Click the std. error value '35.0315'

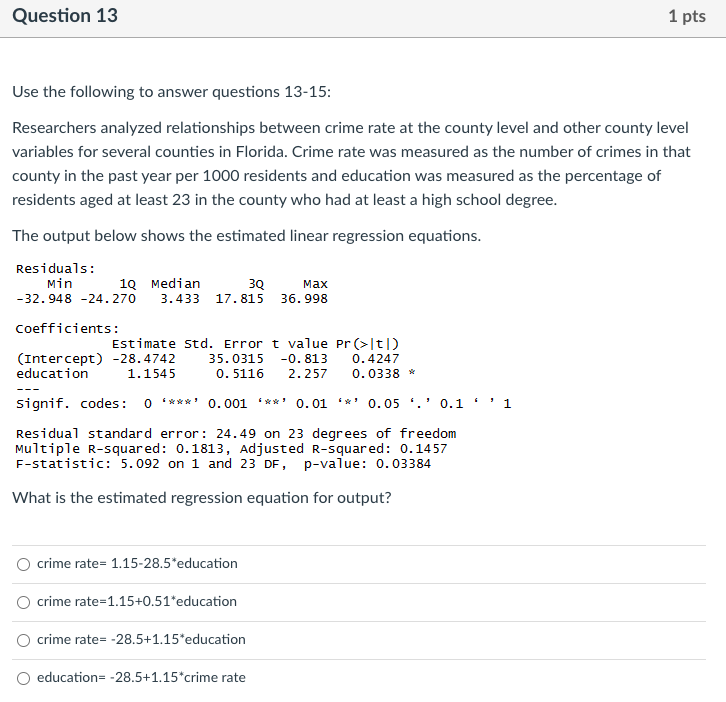[236, 359]
